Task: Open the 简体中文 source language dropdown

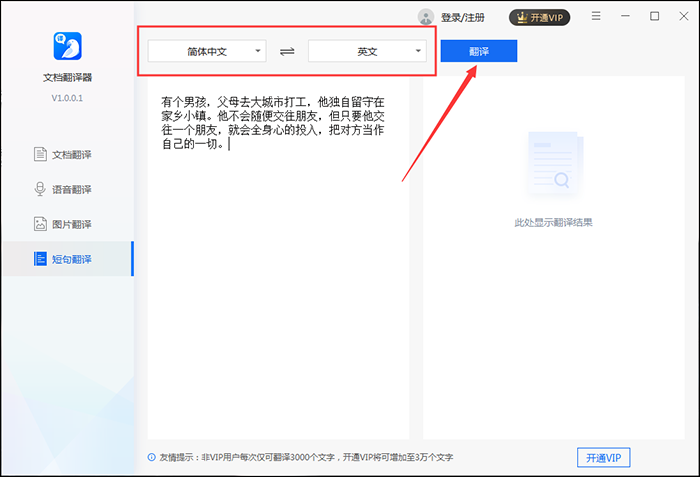Action: pos(207,51)
